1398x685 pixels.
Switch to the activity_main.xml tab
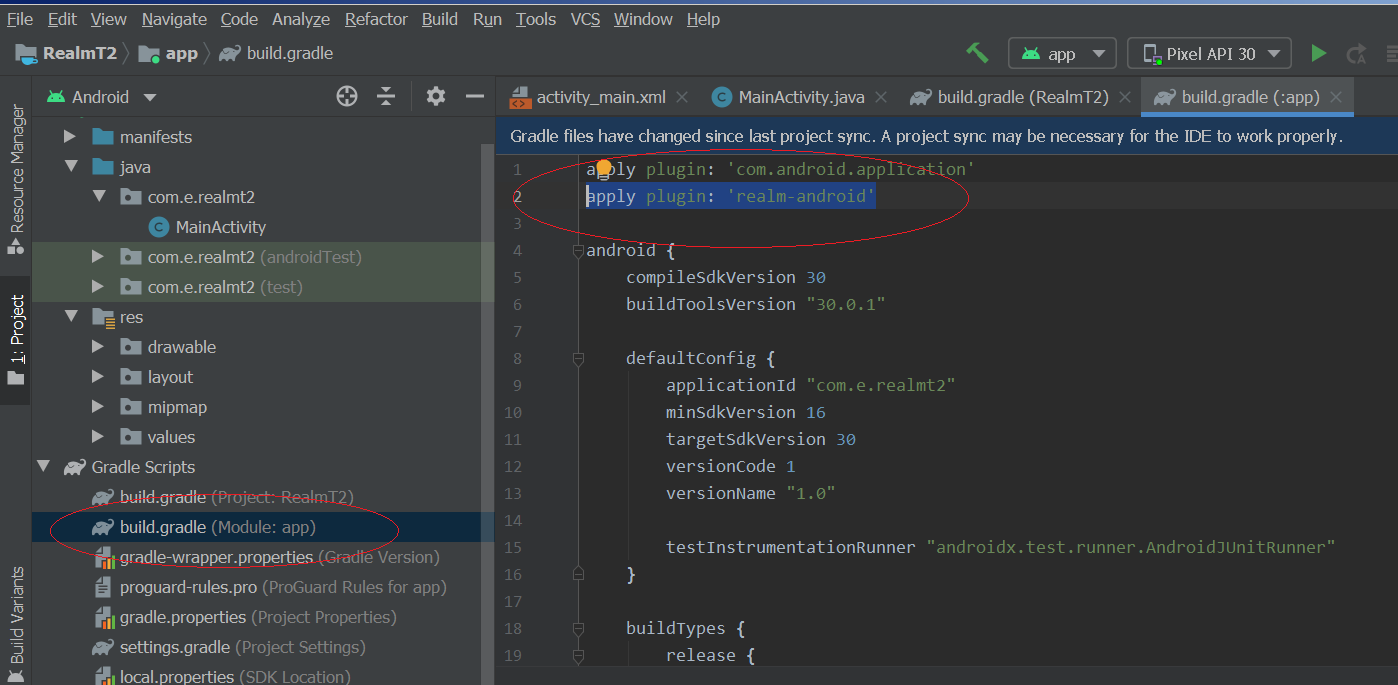600,97
